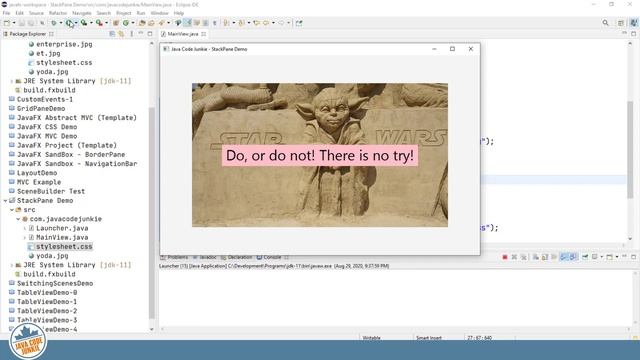
Task: Open dropdown arrow next to Run button
Action: pyautogui.click(x=76, y=23)
